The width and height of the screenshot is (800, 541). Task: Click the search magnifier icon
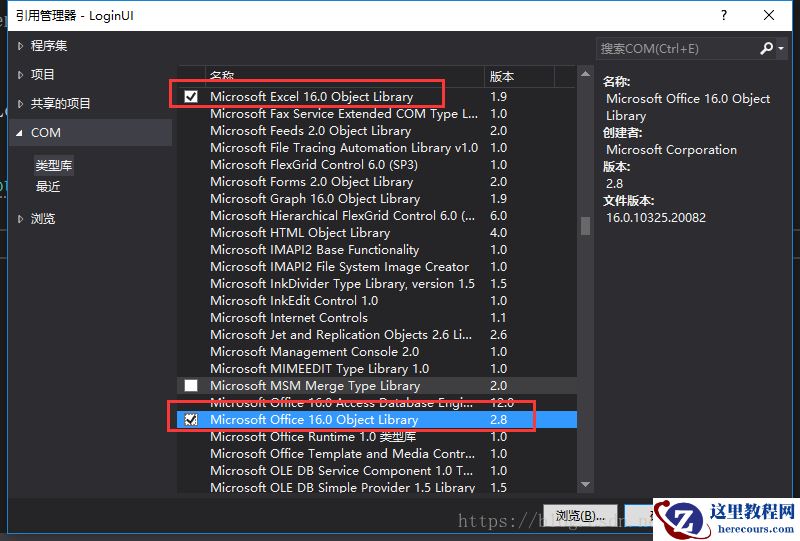[x=766, y=48]
